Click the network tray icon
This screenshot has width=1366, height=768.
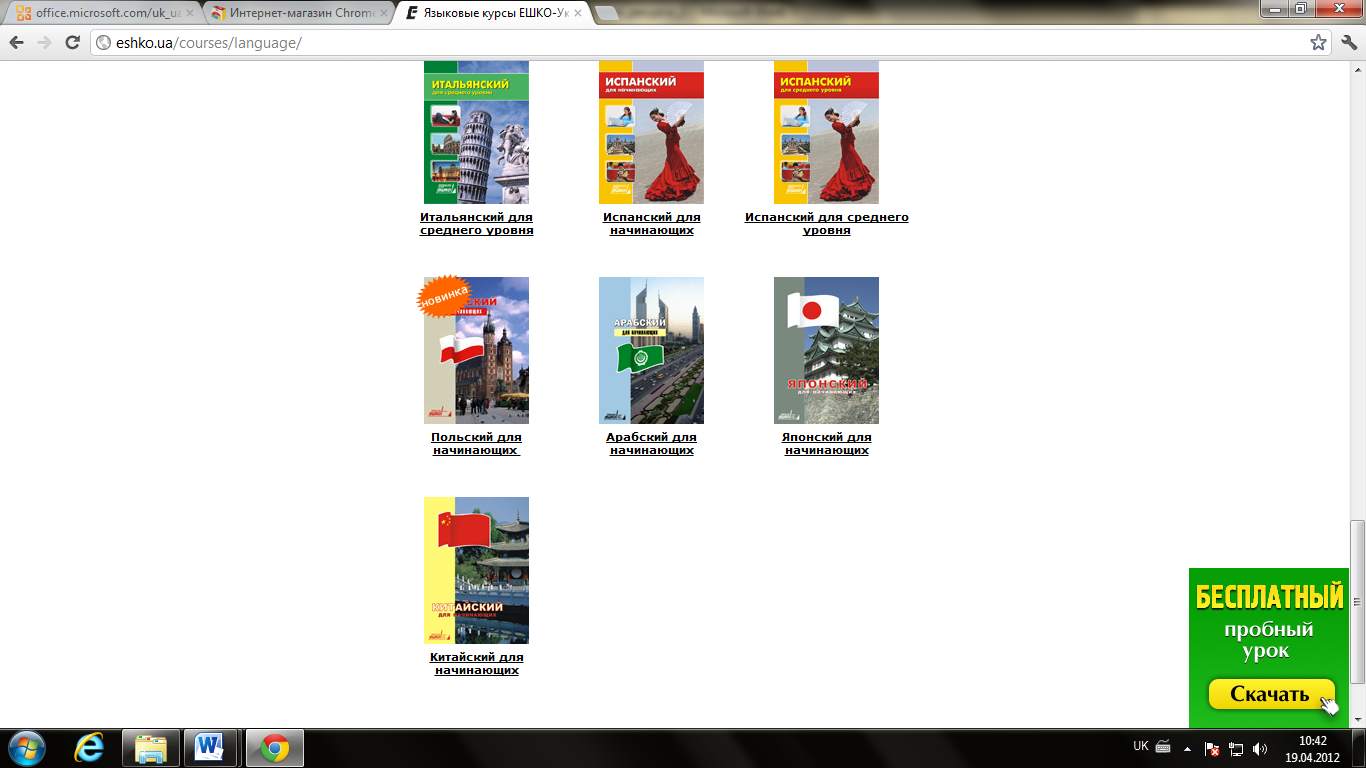[1236, 748]
